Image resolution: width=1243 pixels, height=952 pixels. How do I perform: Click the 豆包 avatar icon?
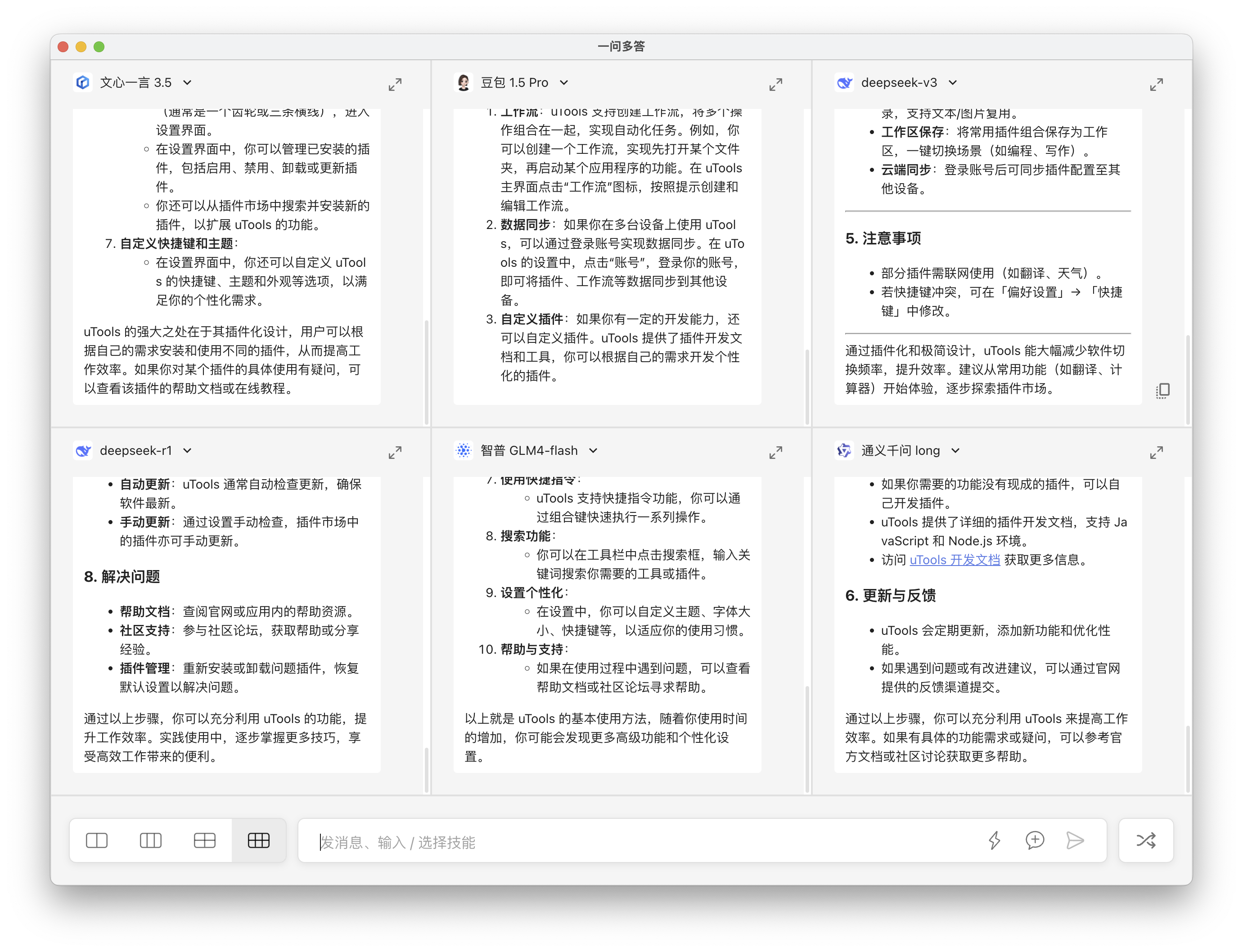464,83
